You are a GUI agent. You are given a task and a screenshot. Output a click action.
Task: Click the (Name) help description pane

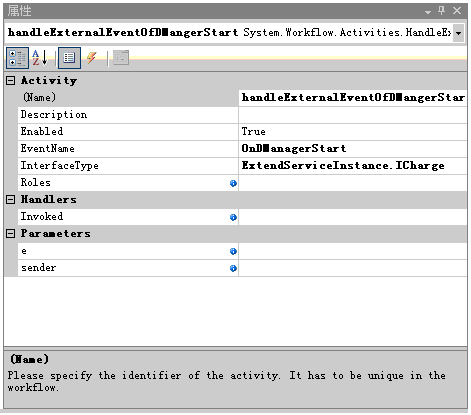click(235, 379)
